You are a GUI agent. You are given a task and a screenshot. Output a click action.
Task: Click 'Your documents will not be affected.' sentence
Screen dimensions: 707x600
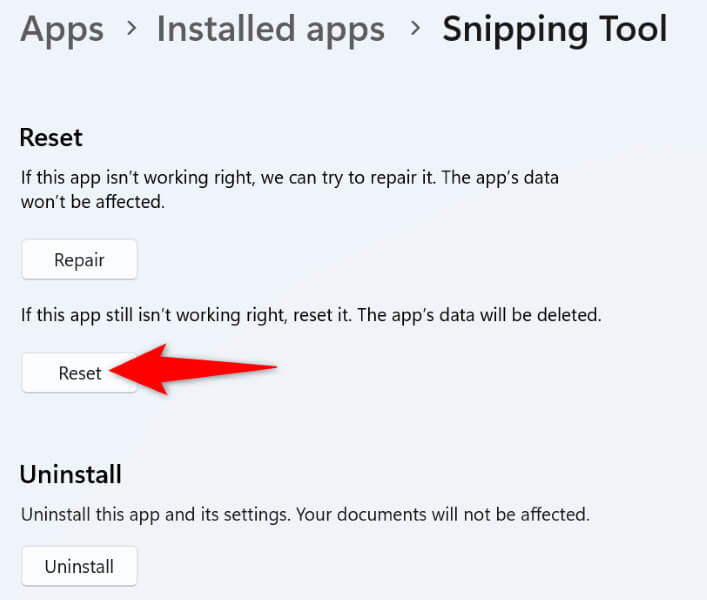(x=443, y=514)
